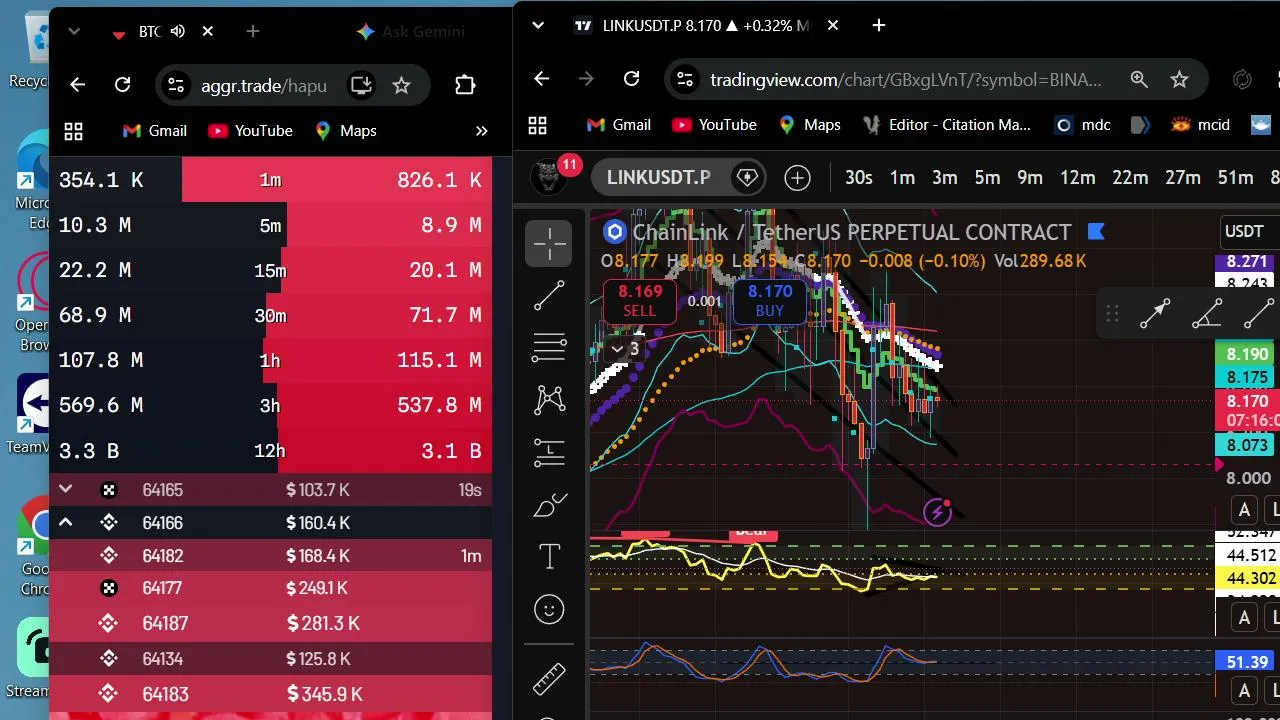Open apps grid in aggr.trade bookmarks bar

pyautogui.click(x=73, y=131)
